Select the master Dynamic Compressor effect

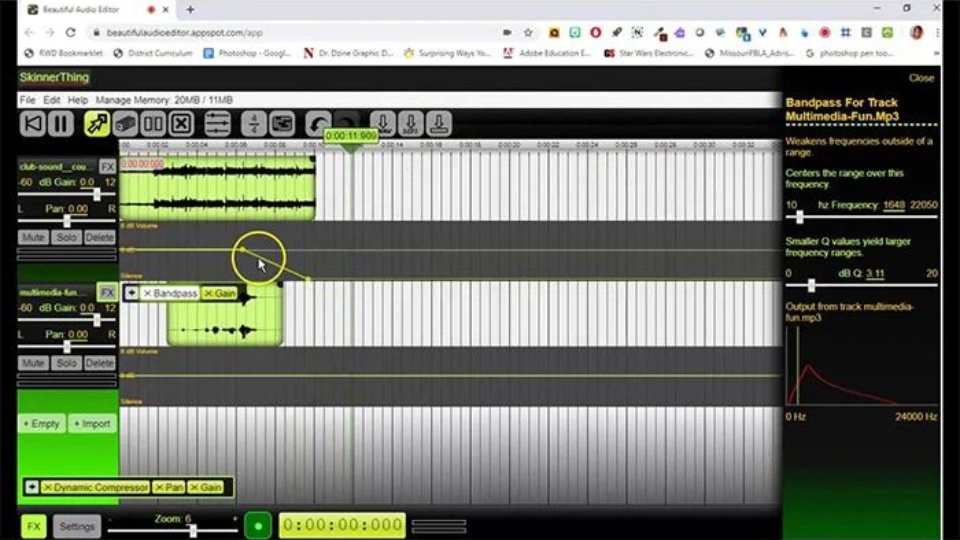[101, 488]
